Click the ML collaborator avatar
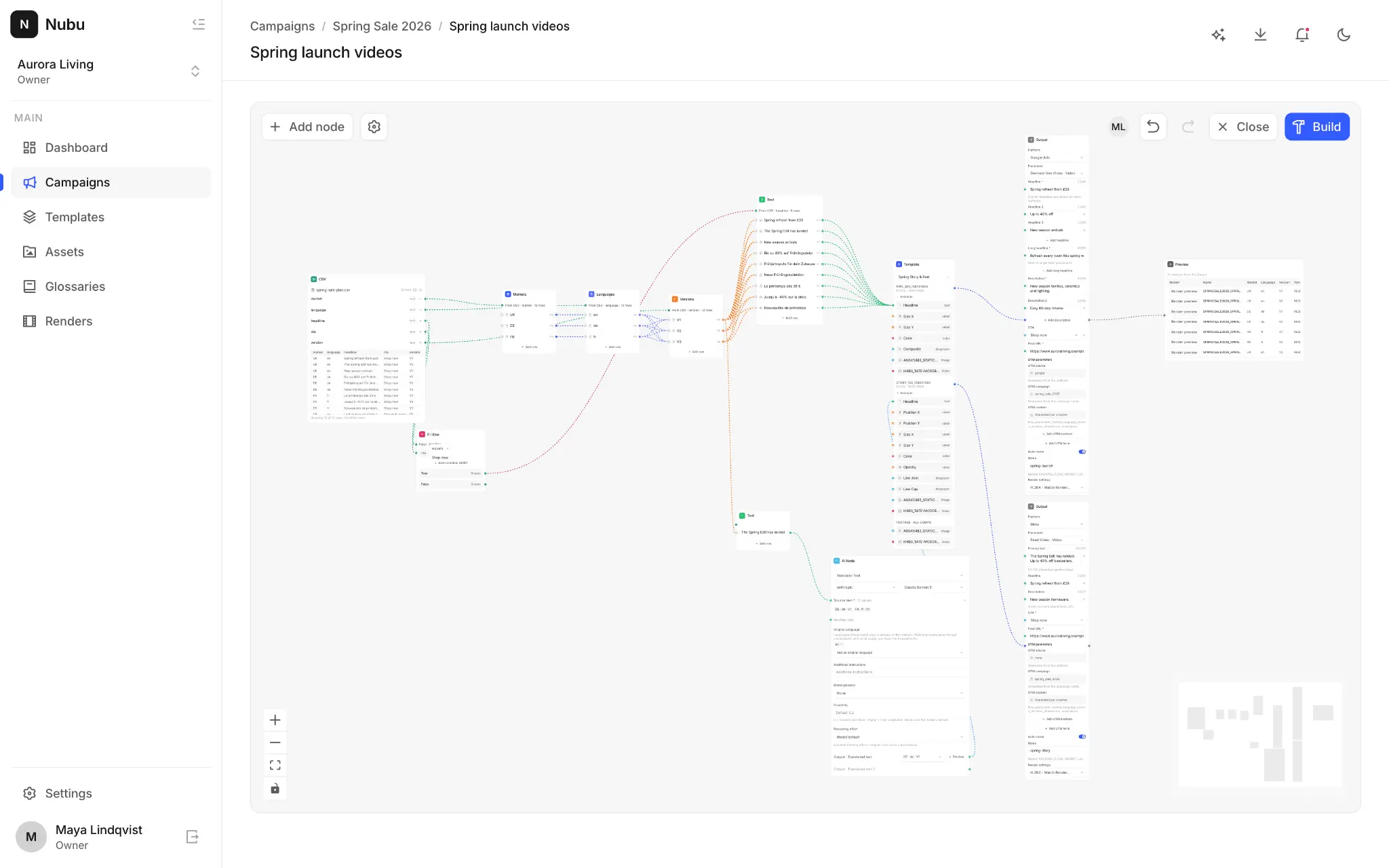1389x868 pixels. coord(1118,127)
